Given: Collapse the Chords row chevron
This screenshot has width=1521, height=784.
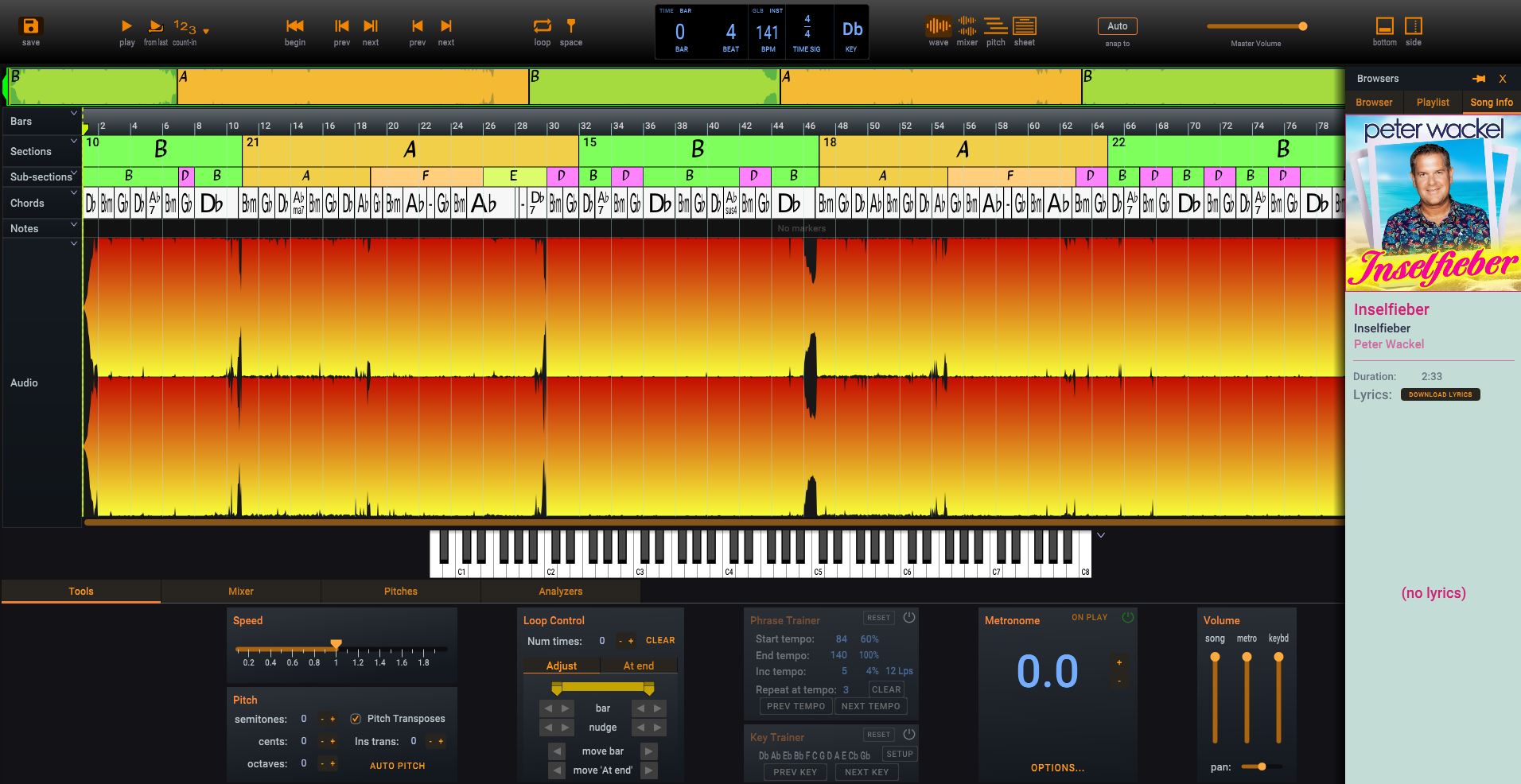Looking at the screenshot, I should click(x=74, y=193).
